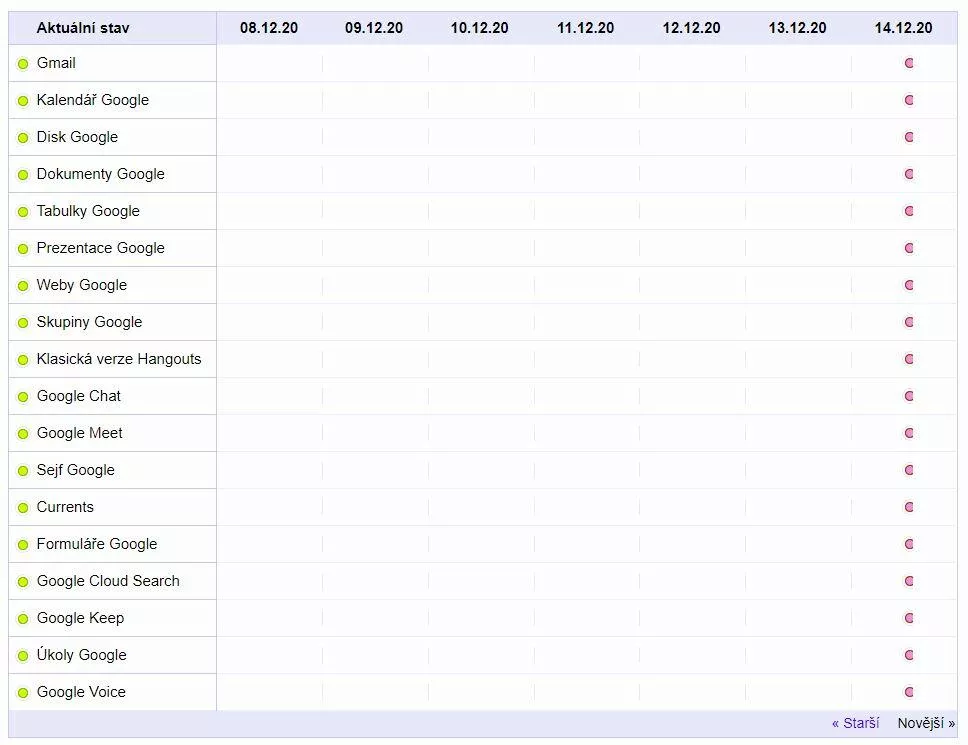Image resolution: width=968 pixels, height=745 pixels.
Task: Select the Weby Google service name
Action: click(x=81, y=285)
